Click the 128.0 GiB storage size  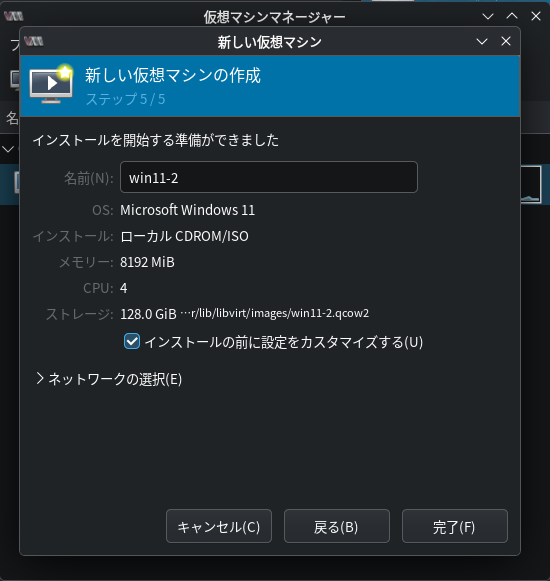tap(148, 314)
